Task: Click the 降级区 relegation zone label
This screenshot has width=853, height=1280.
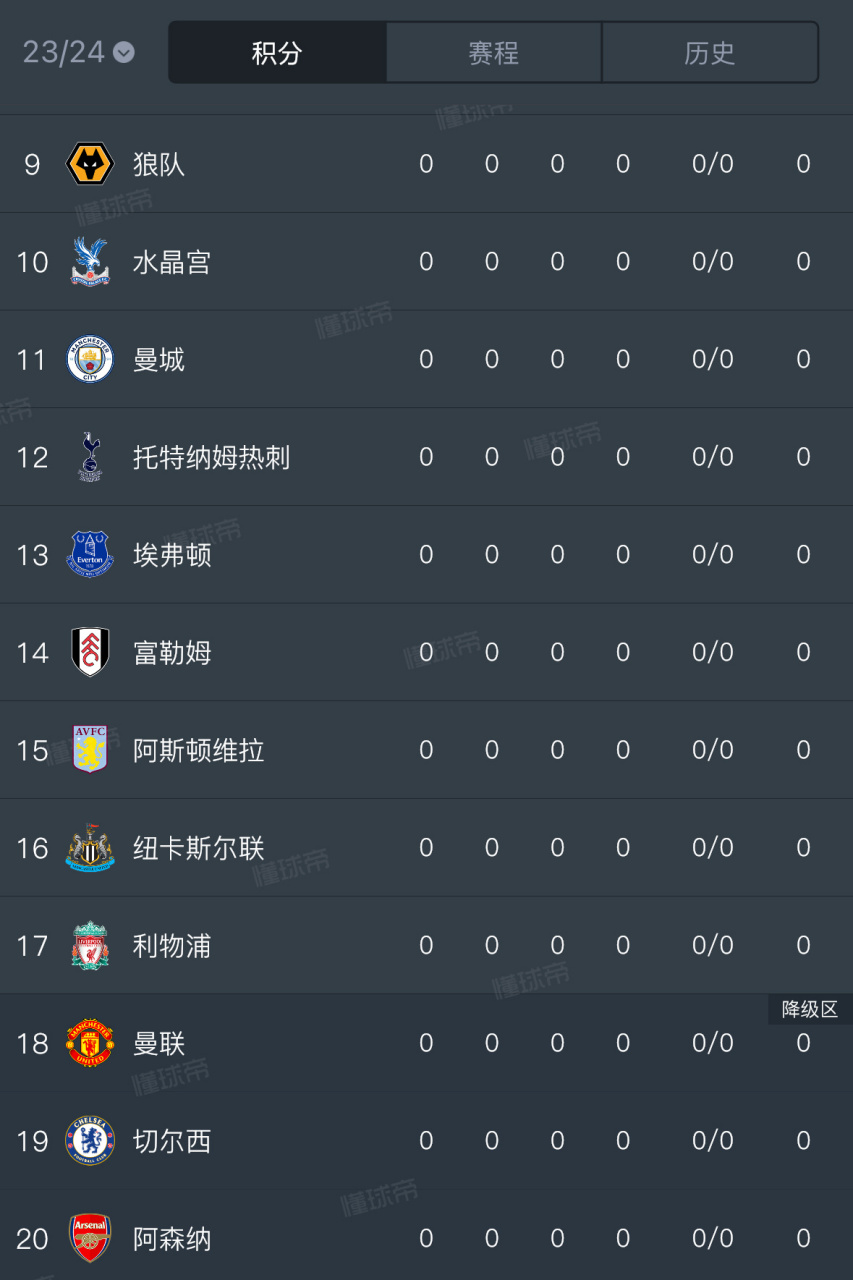Action: [810, 1009]
